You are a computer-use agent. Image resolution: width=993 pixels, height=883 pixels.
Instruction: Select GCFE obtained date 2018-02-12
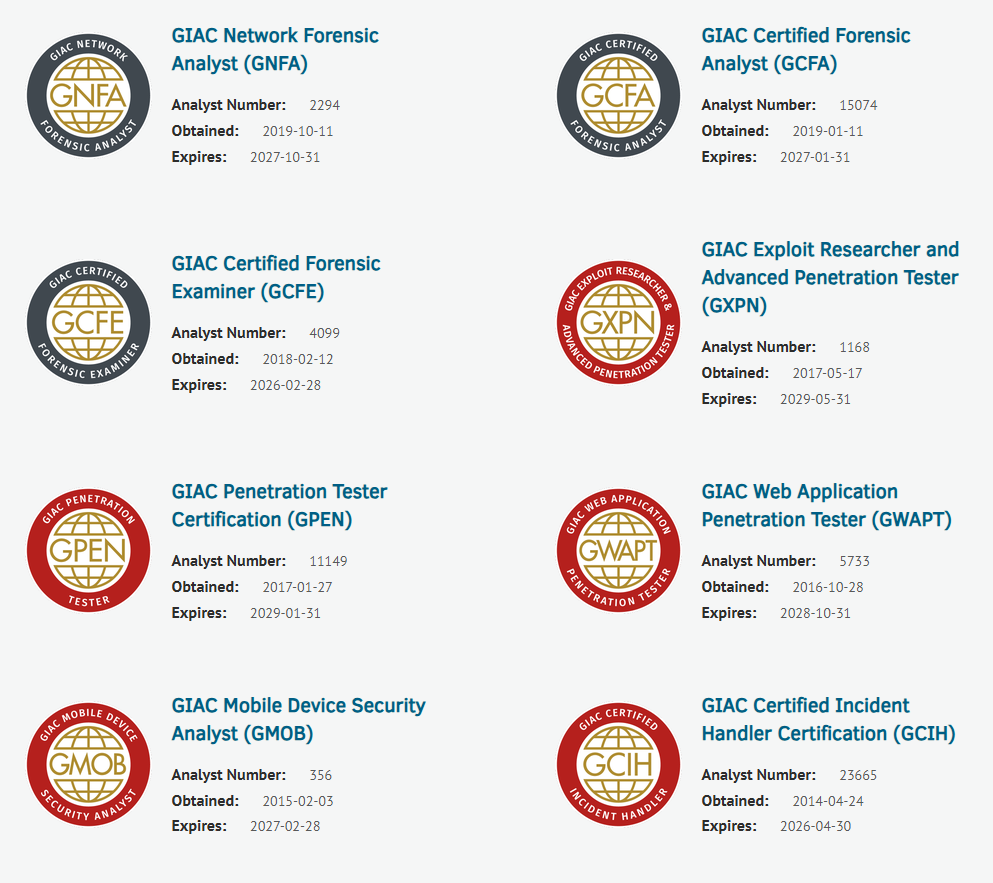pos(298,359)
